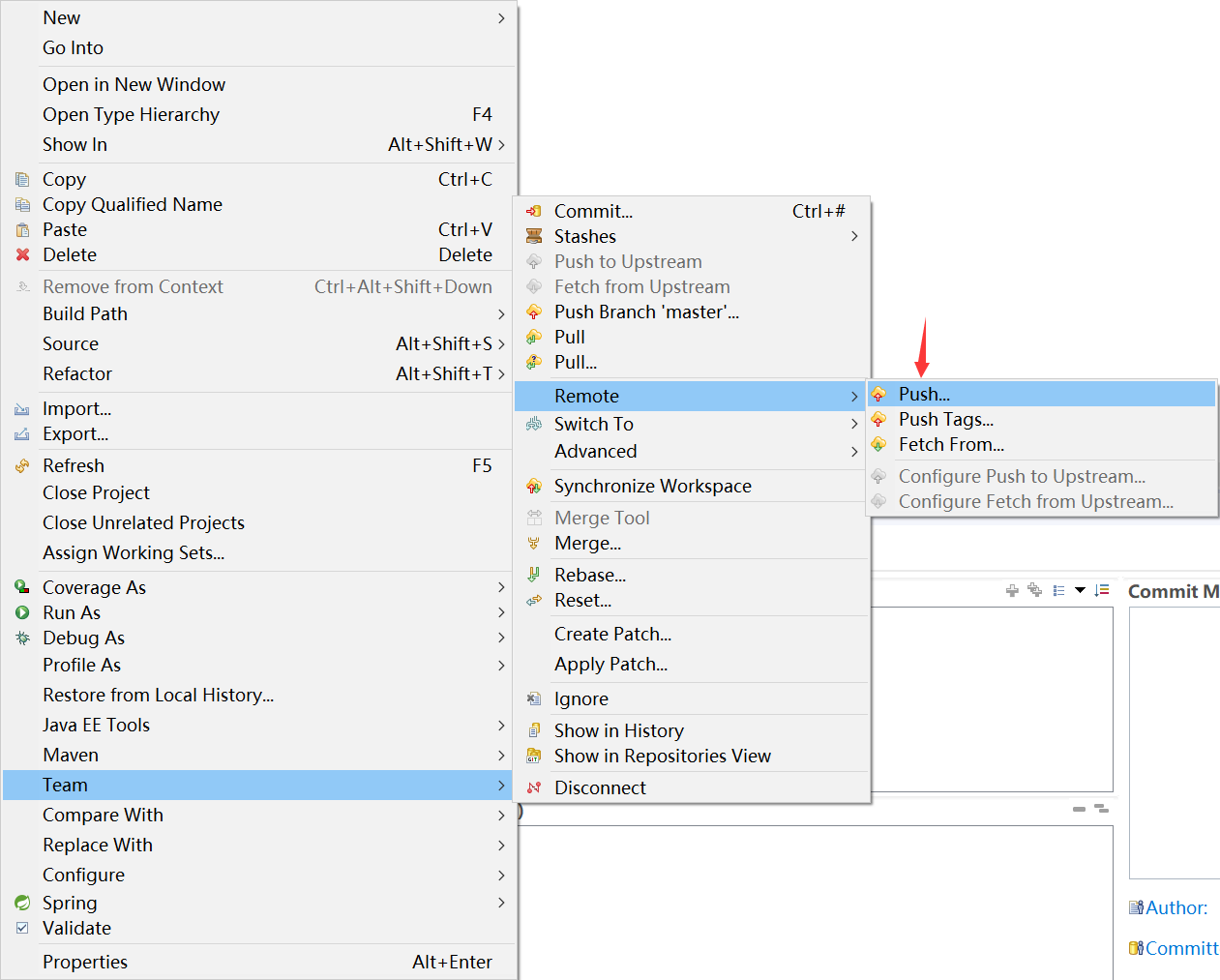Expand the Compare With submenu arrow
The image size is (1220, 980).
(501, 816)
